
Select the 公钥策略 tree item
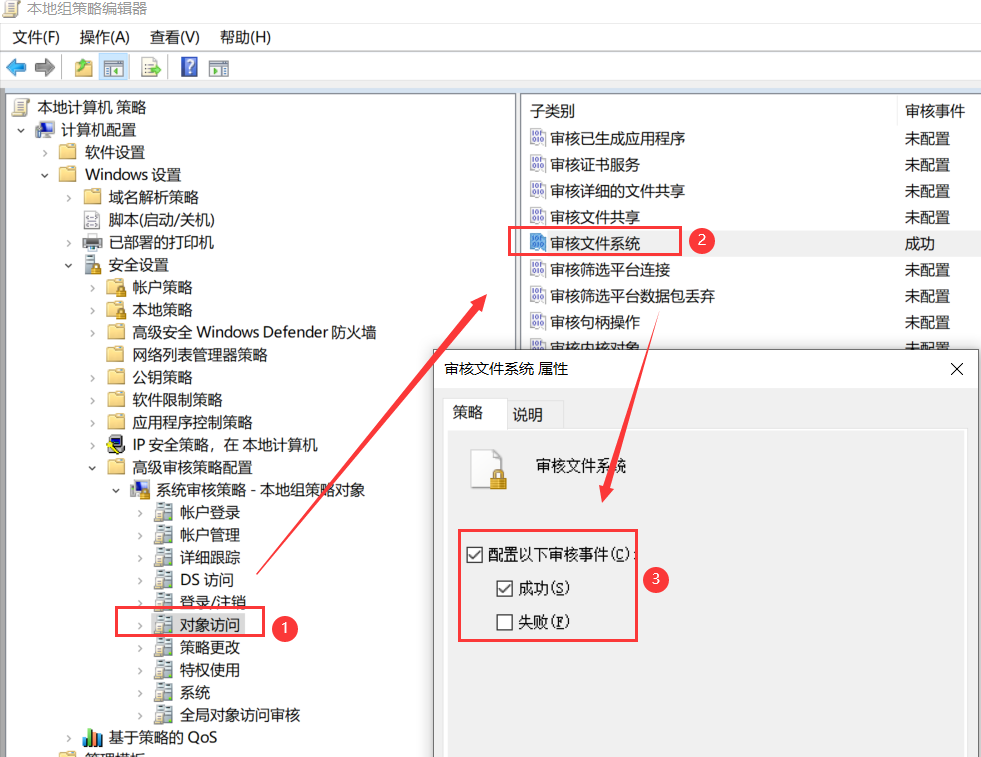(162, 377)
